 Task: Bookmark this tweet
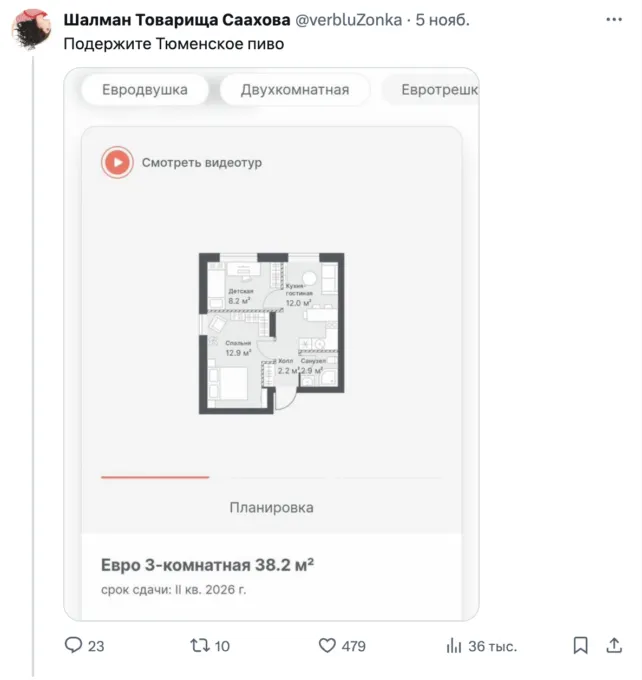[x=580, y=646]
